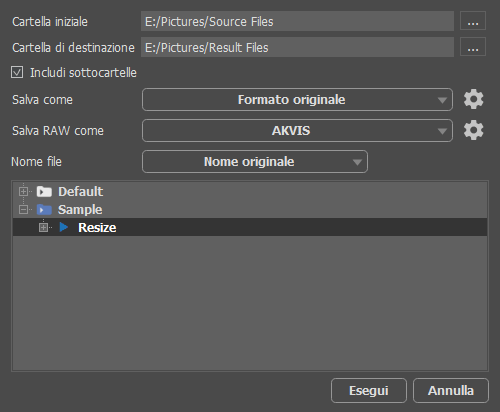500x412 pixels.
Task: Expand the Resize action node
Action: pyautogui.click(x=43, y=227)
